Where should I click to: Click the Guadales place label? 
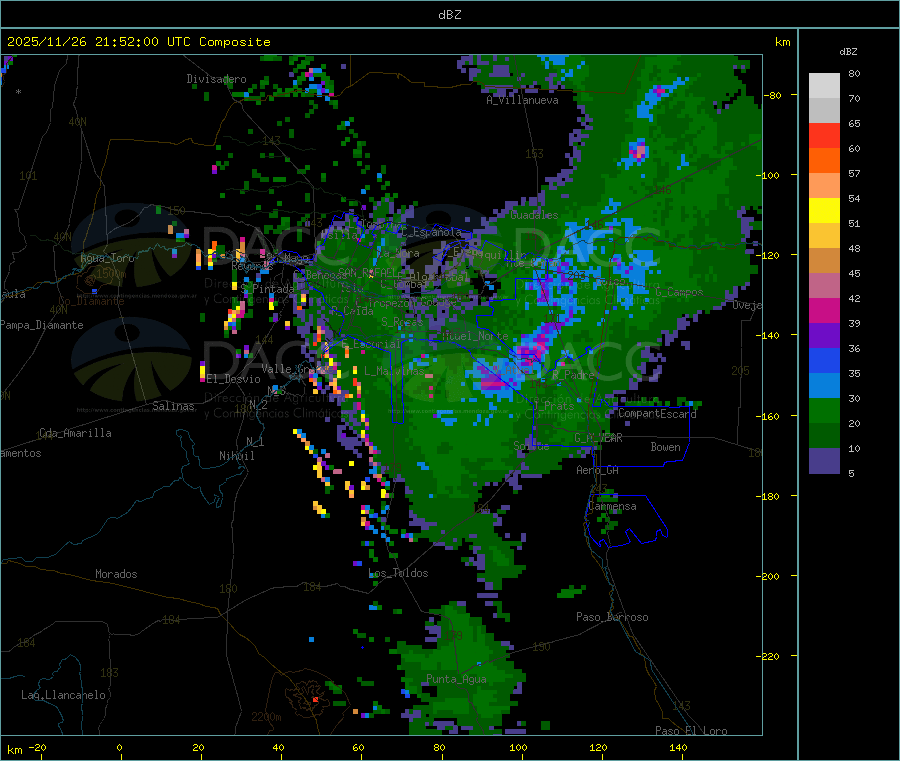coord(534,215)
